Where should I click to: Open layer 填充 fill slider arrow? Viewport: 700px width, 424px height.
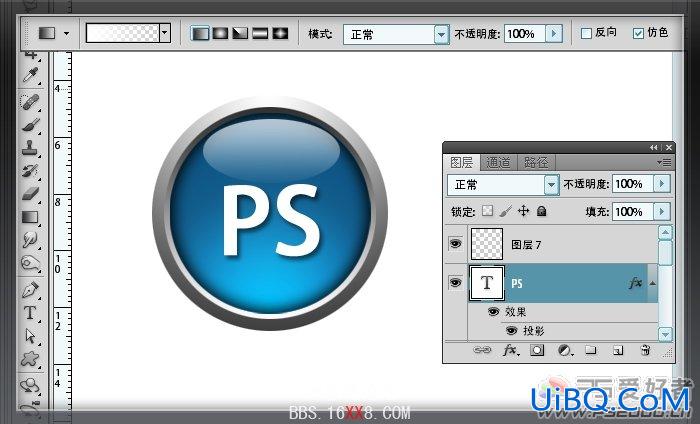[x=662, y=212]
